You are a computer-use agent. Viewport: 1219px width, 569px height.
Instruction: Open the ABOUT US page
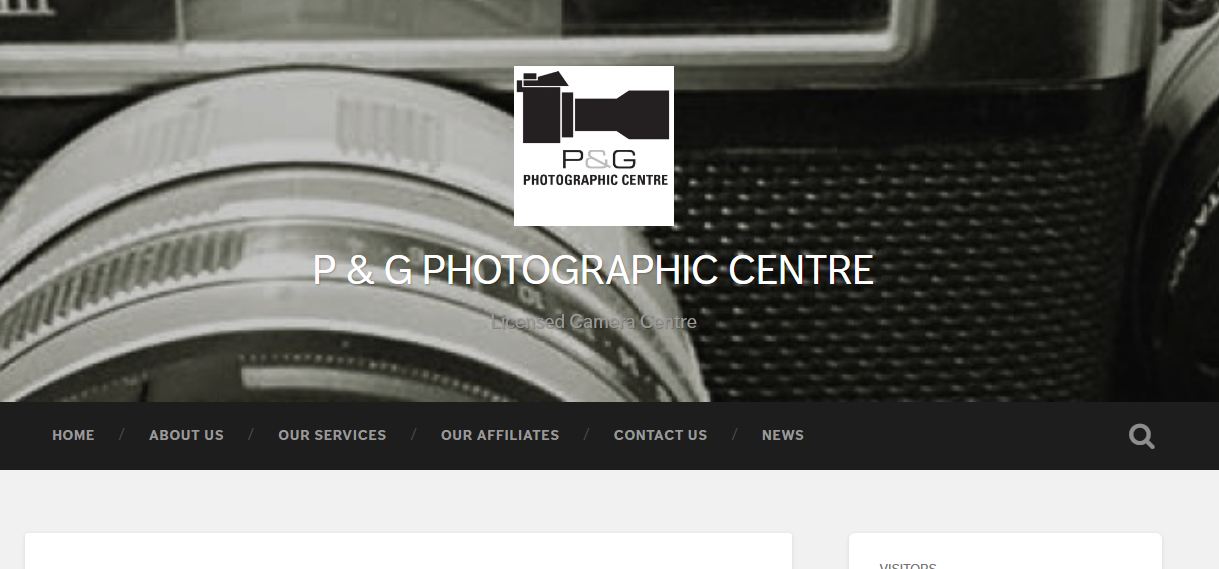(x=186, y=435)
